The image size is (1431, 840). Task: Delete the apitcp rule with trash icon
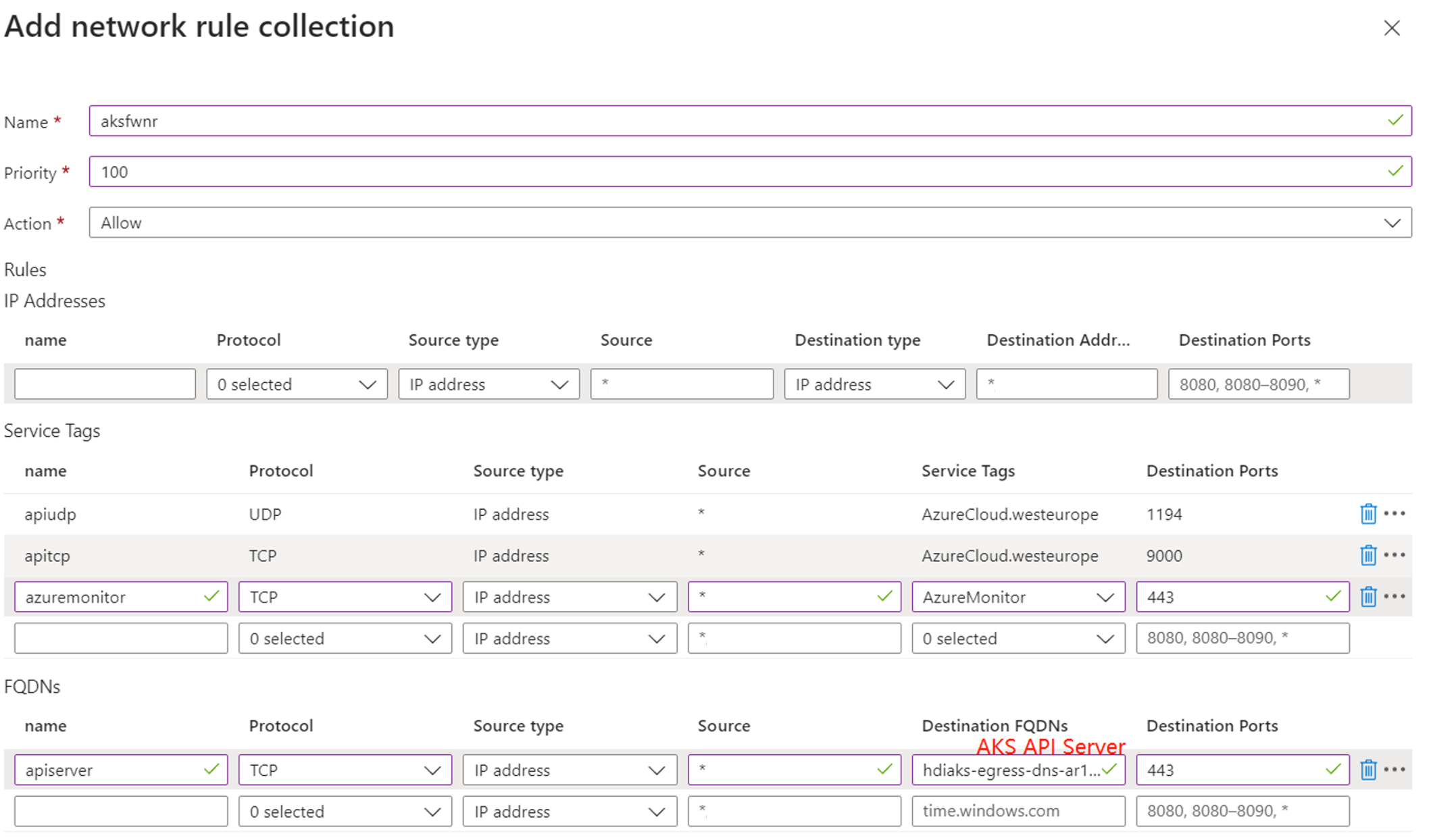pyautogui.click(x=1367, y=555)
